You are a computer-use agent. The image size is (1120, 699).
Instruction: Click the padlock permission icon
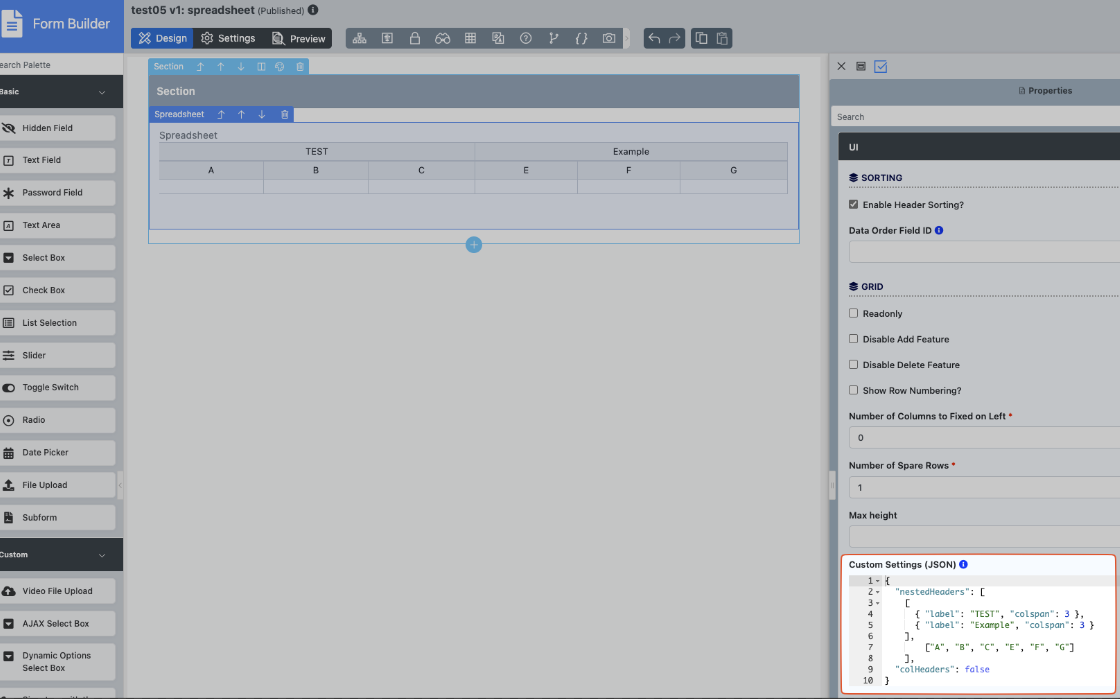click(x=414, y=38)
